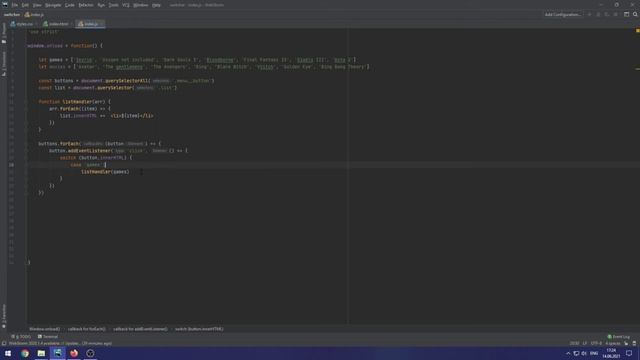This screenshot has width=640, height=360.
Task: Click the network icon in system tray
Action: [x=576, y=353]
